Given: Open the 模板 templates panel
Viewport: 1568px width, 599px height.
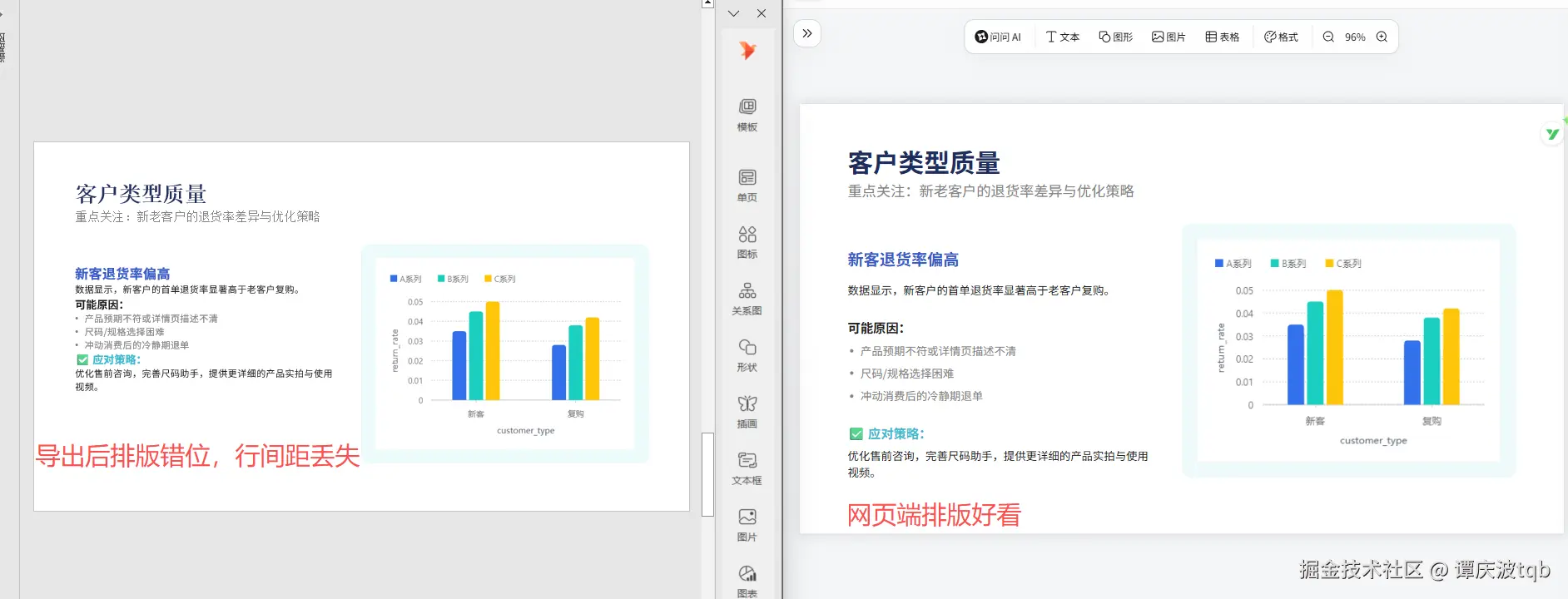Looking at the screenshot, I should click(x=747, y=116).
